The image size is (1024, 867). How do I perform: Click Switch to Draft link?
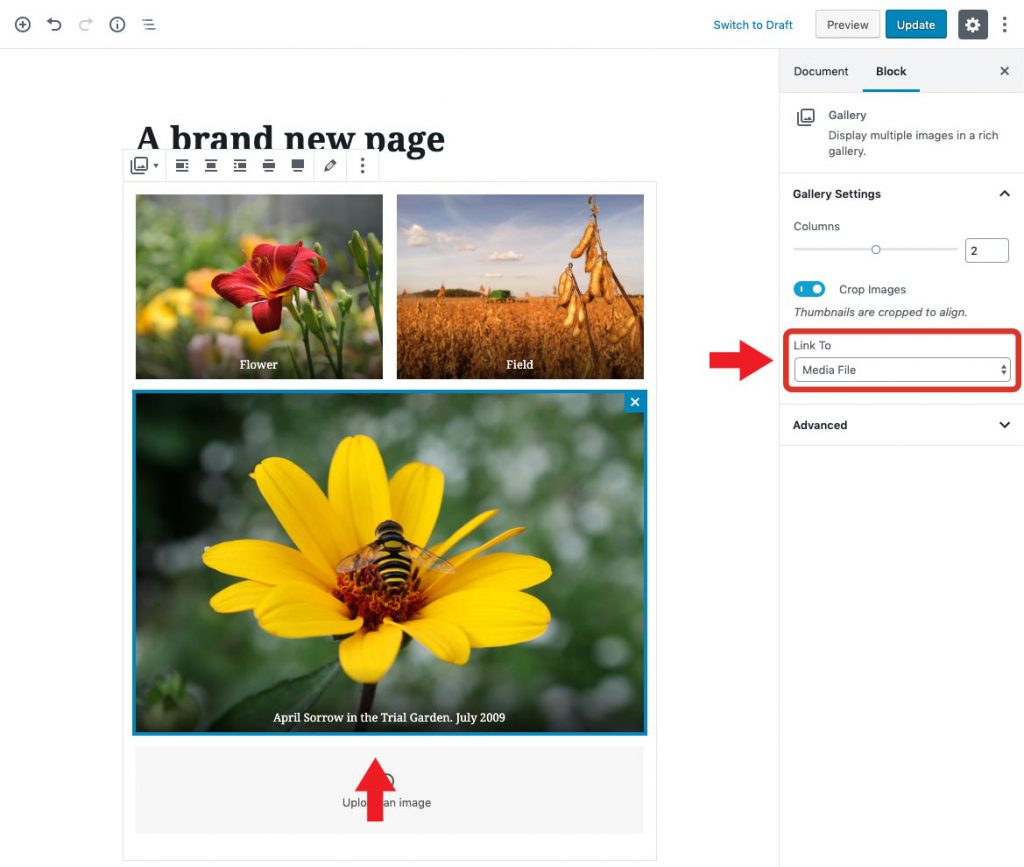[x=752, y=25]
